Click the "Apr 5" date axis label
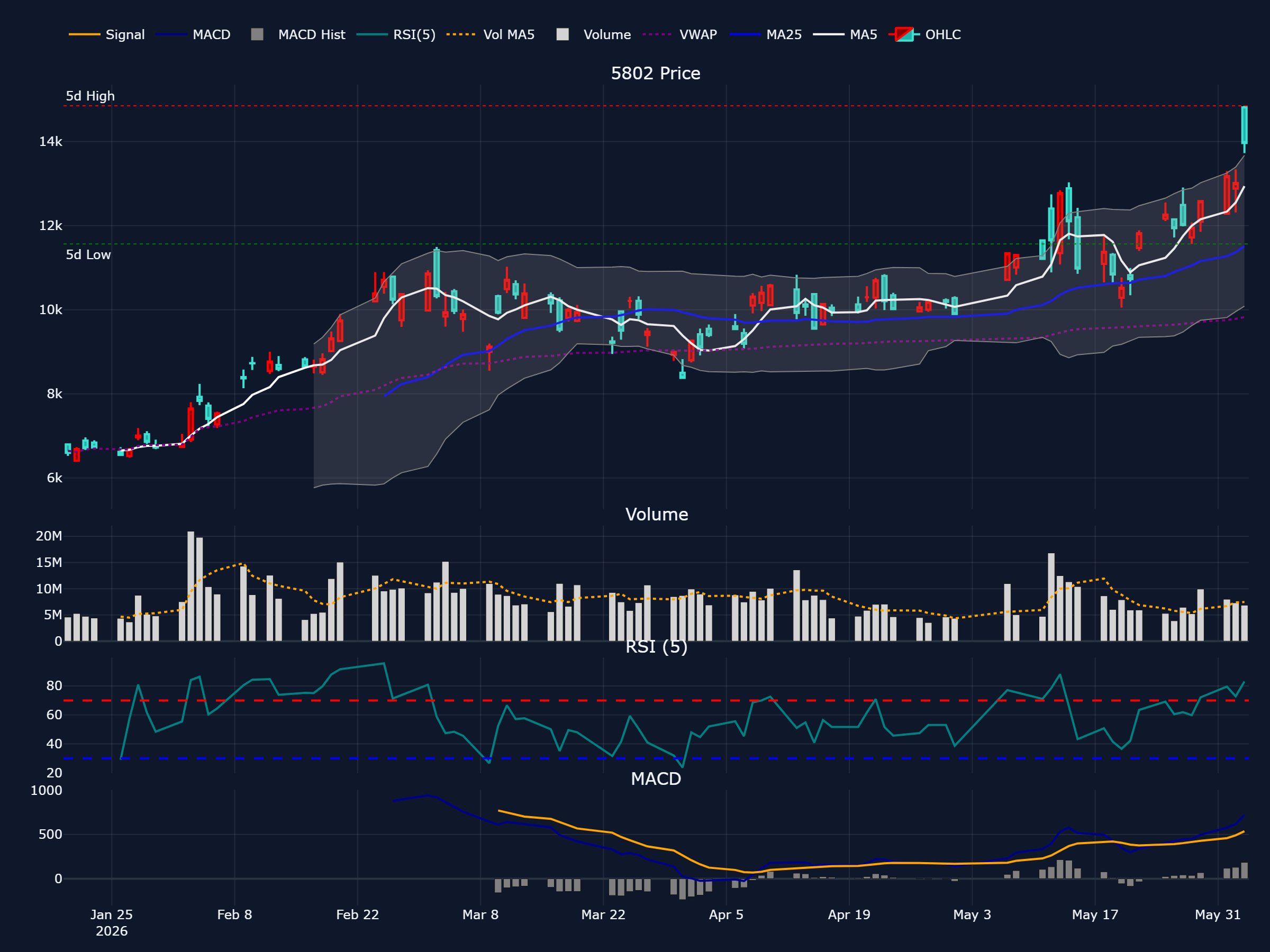 727,914
